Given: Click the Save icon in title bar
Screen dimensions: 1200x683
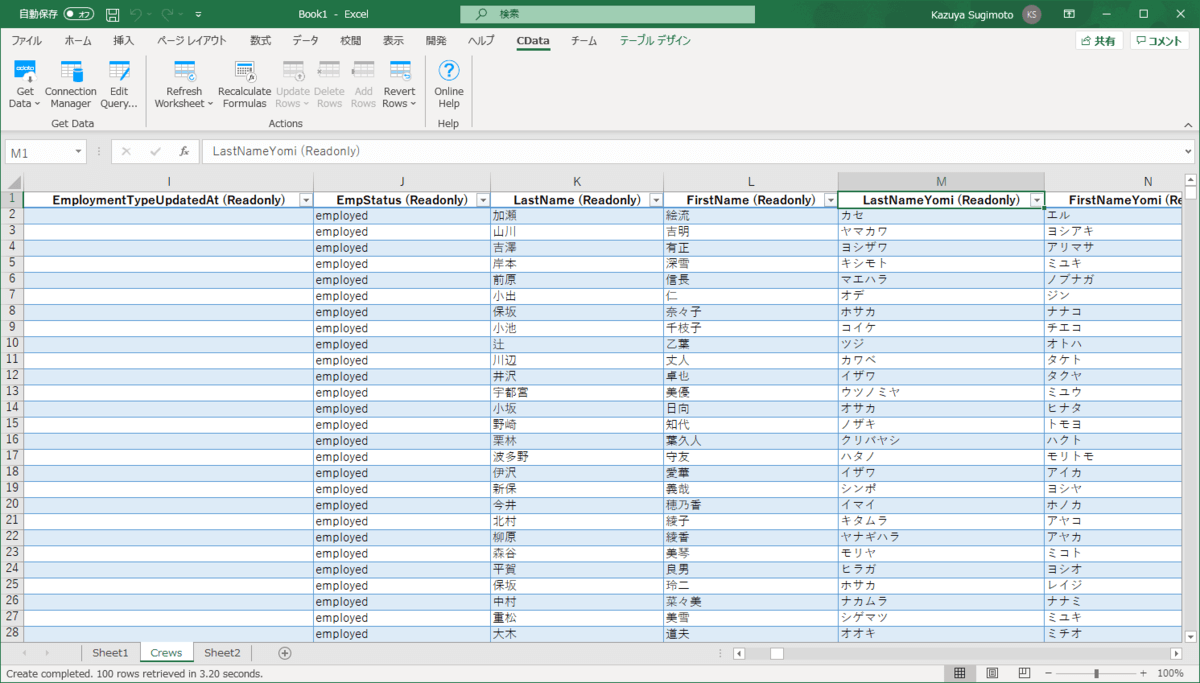Looking at the screenshot, I should tap(112, 15).
